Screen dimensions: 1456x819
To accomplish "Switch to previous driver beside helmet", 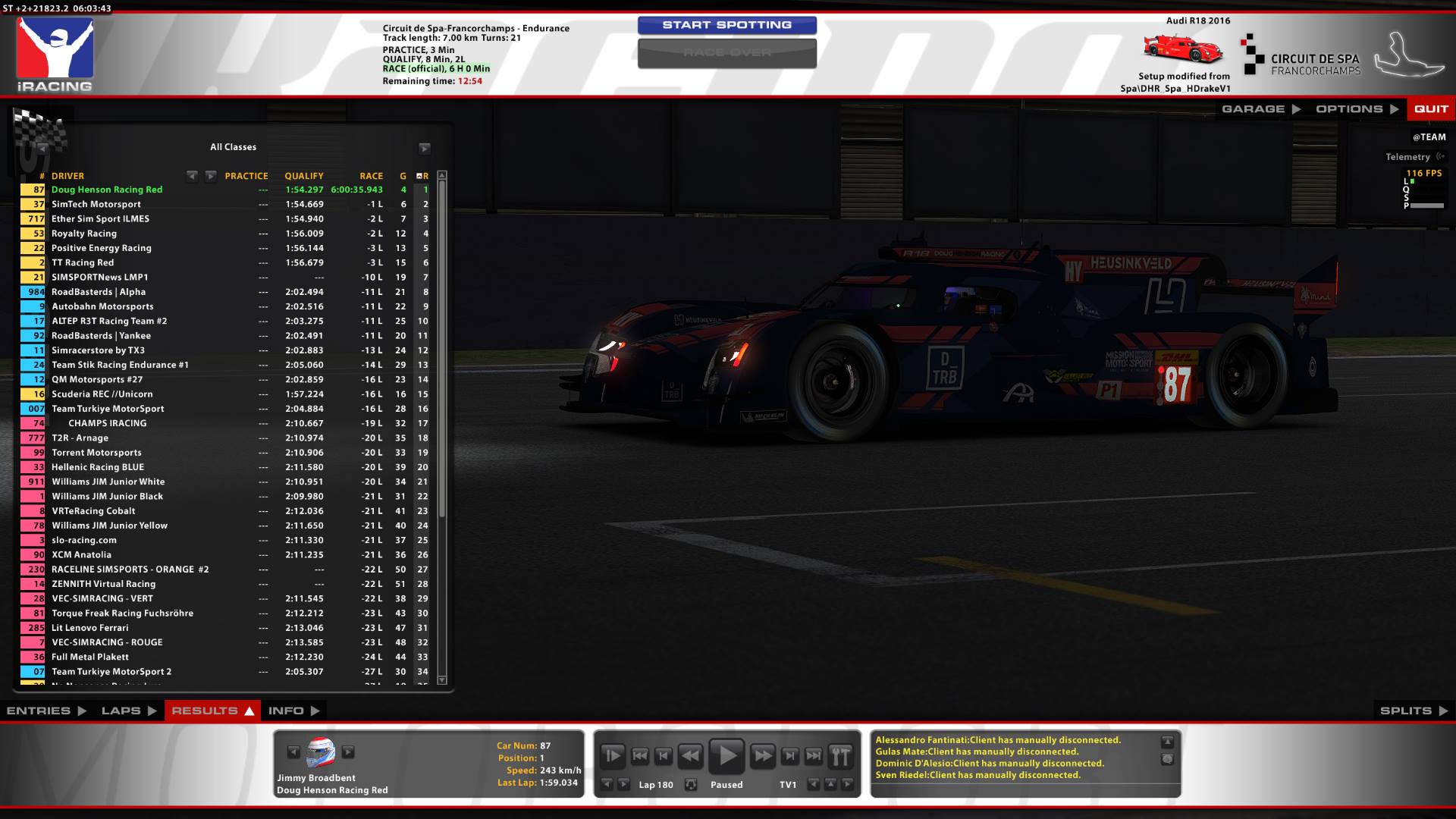I will point(293,752).
